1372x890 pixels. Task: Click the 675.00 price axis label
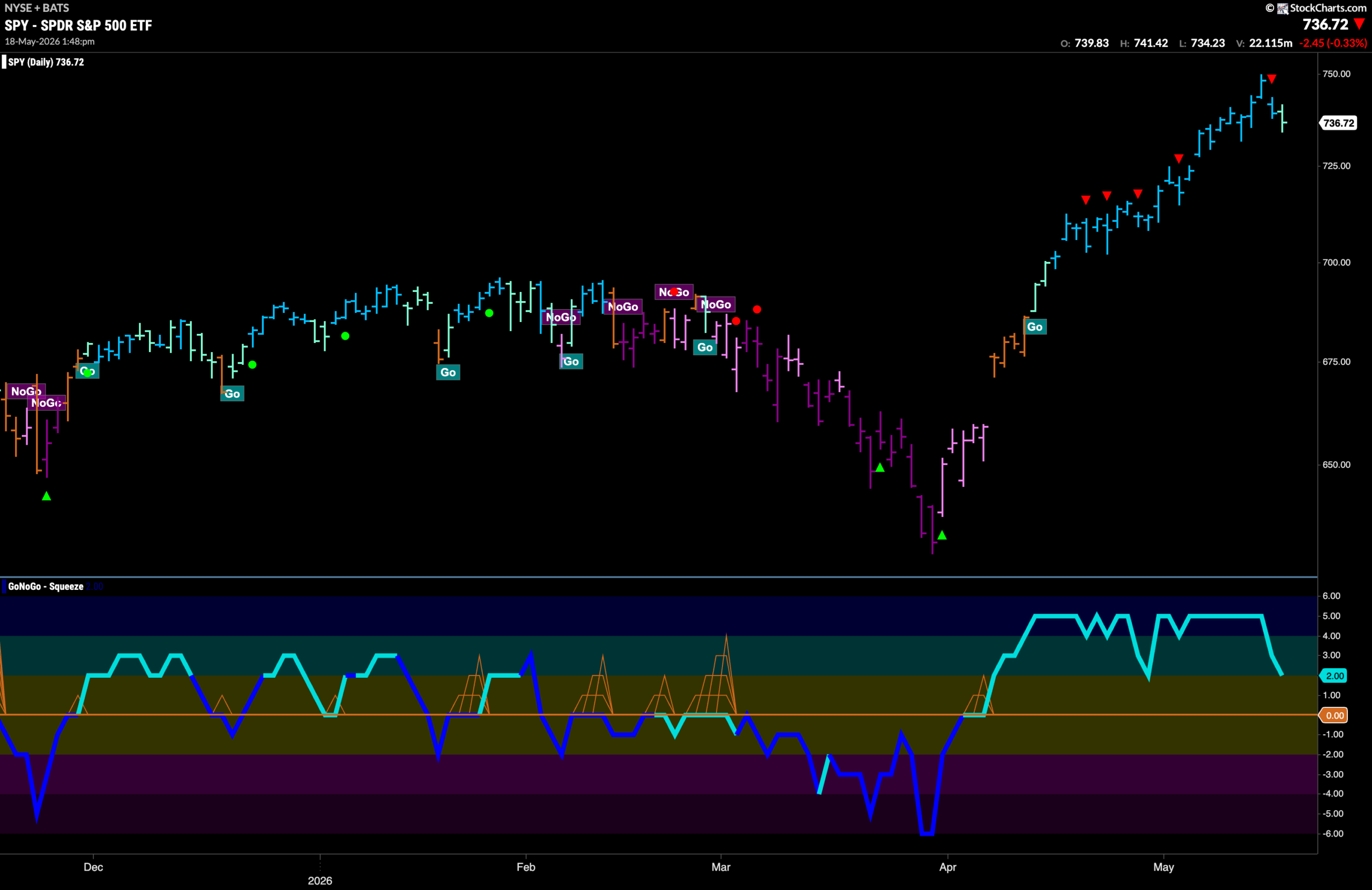[x=1336, y=362]
